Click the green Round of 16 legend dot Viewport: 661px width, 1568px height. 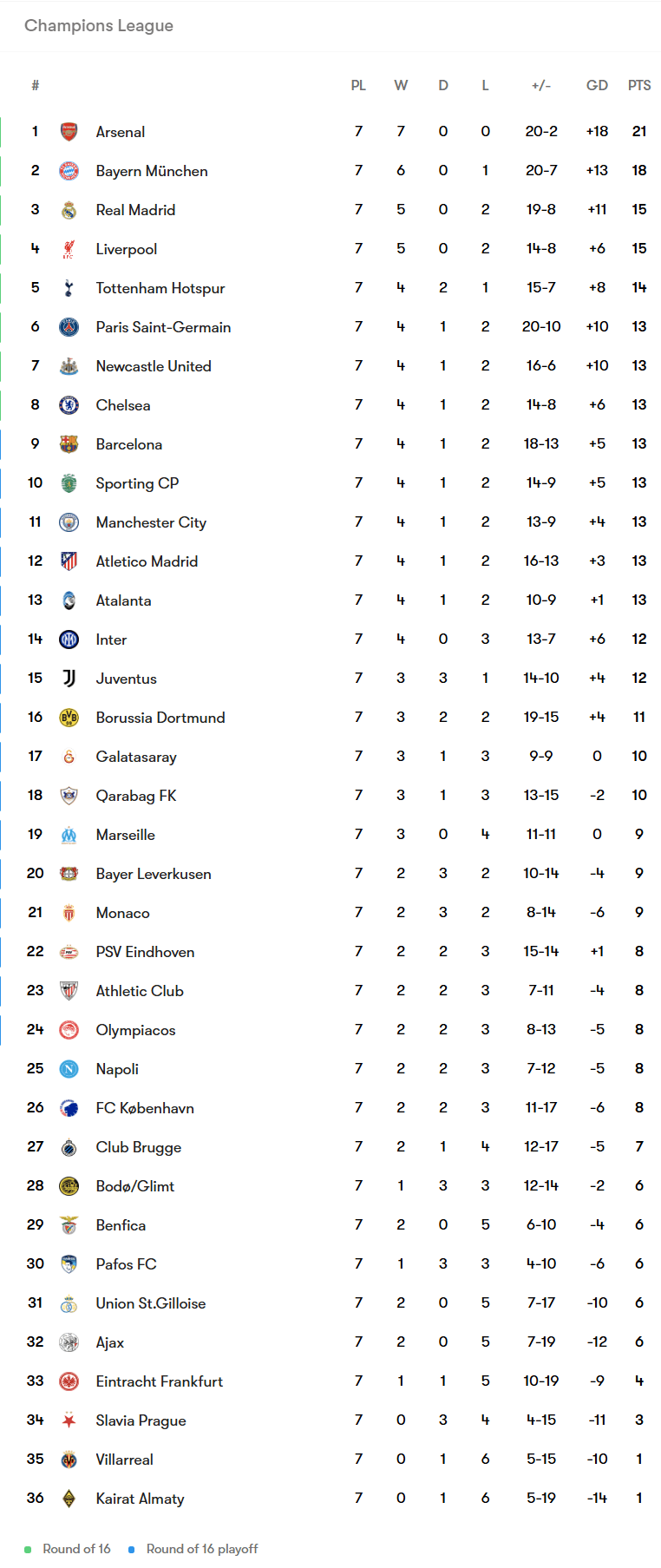tap(28, 1549)
